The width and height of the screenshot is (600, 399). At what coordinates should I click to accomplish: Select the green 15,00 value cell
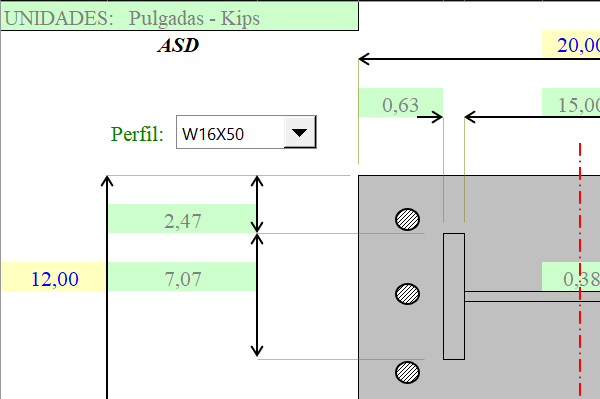(x=571, y=103)
